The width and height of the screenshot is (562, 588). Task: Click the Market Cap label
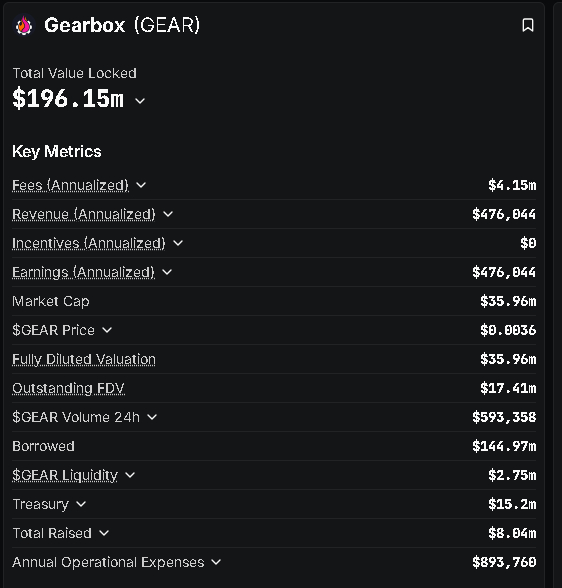(x=51, y=301)
